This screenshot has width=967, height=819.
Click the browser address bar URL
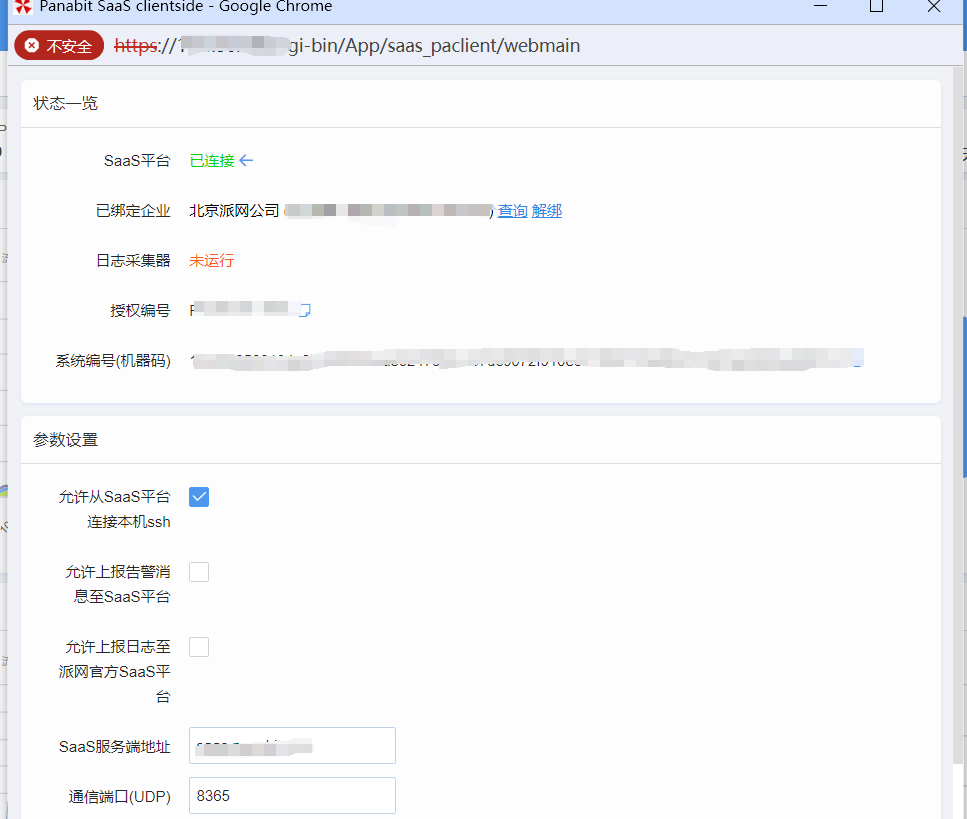click(347, 46)
